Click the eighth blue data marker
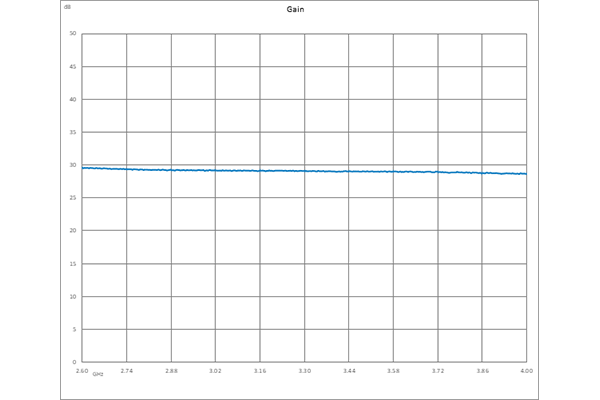The width and height of the screenshot is (600, 400). (416, 177)
